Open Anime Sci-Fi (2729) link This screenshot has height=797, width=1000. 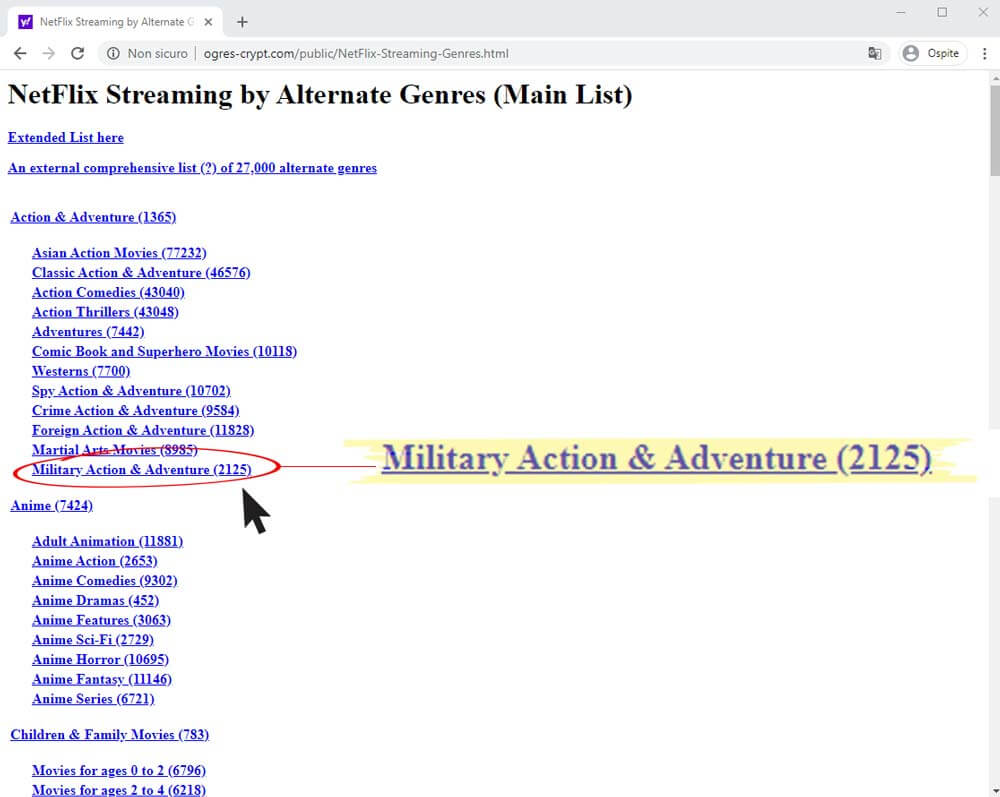tap(92, 641)
